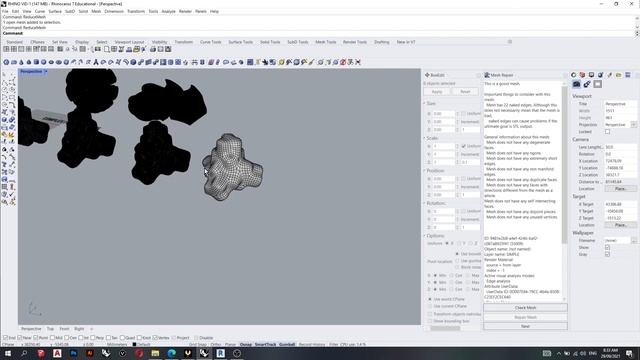Toggle the Quad object snap
The width and height of the screenshot is (640, 360).
click(122, 338)
